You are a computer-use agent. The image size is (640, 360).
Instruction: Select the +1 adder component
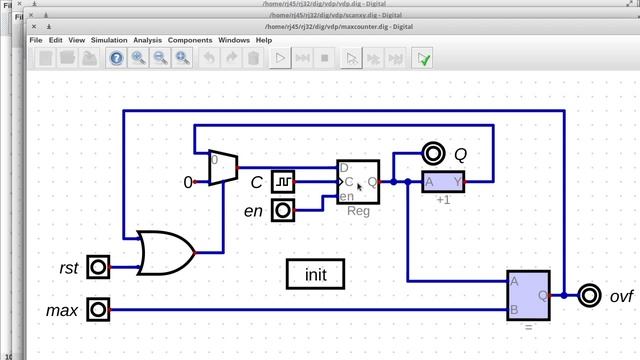[443, 182]
